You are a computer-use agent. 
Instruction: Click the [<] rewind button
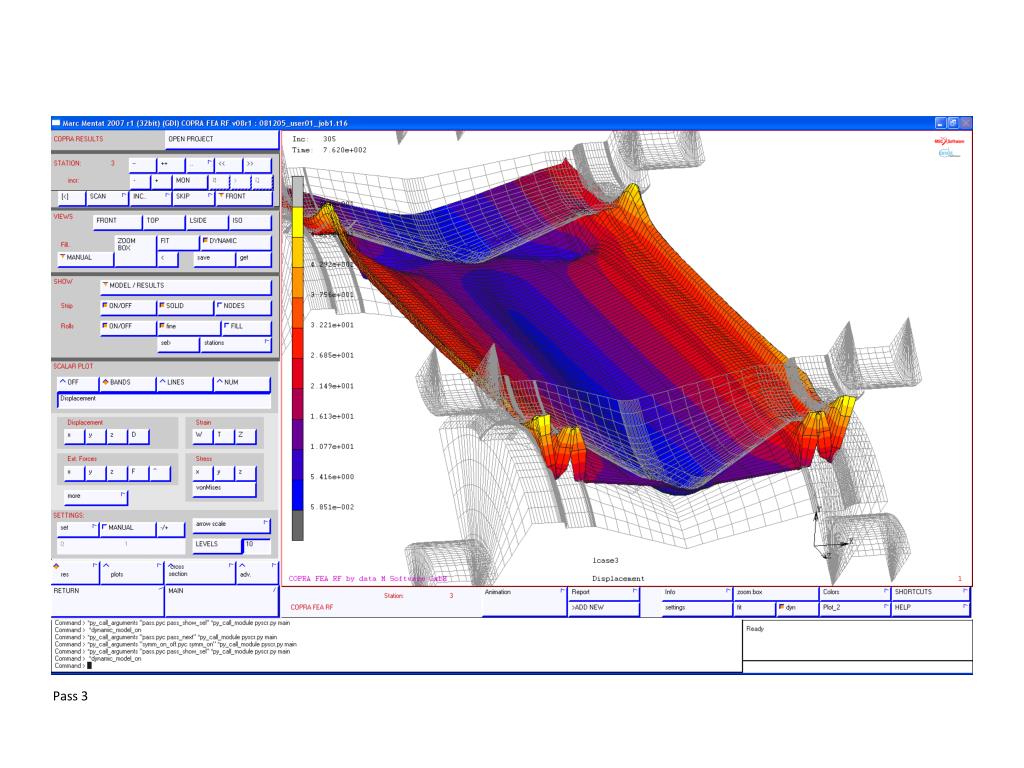point(72,197)
